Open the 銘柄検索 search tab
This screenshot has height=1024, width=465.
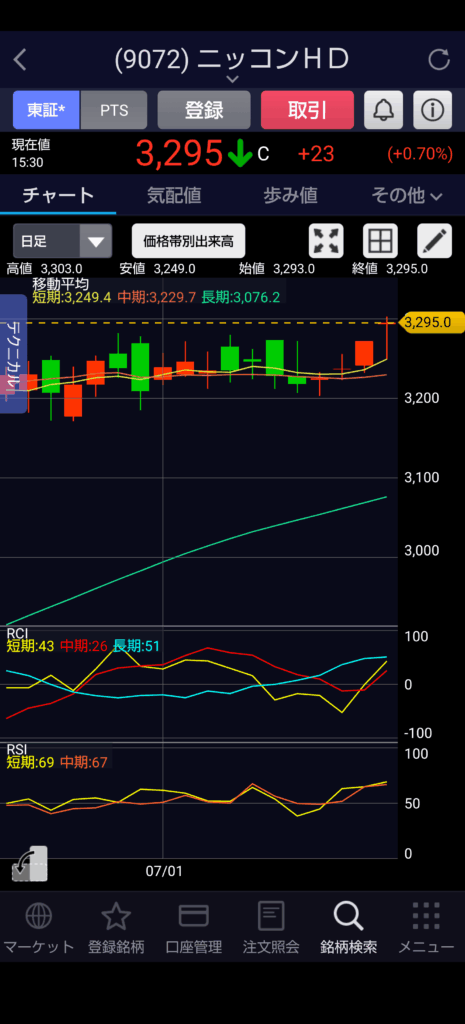(x=349, y=928)
